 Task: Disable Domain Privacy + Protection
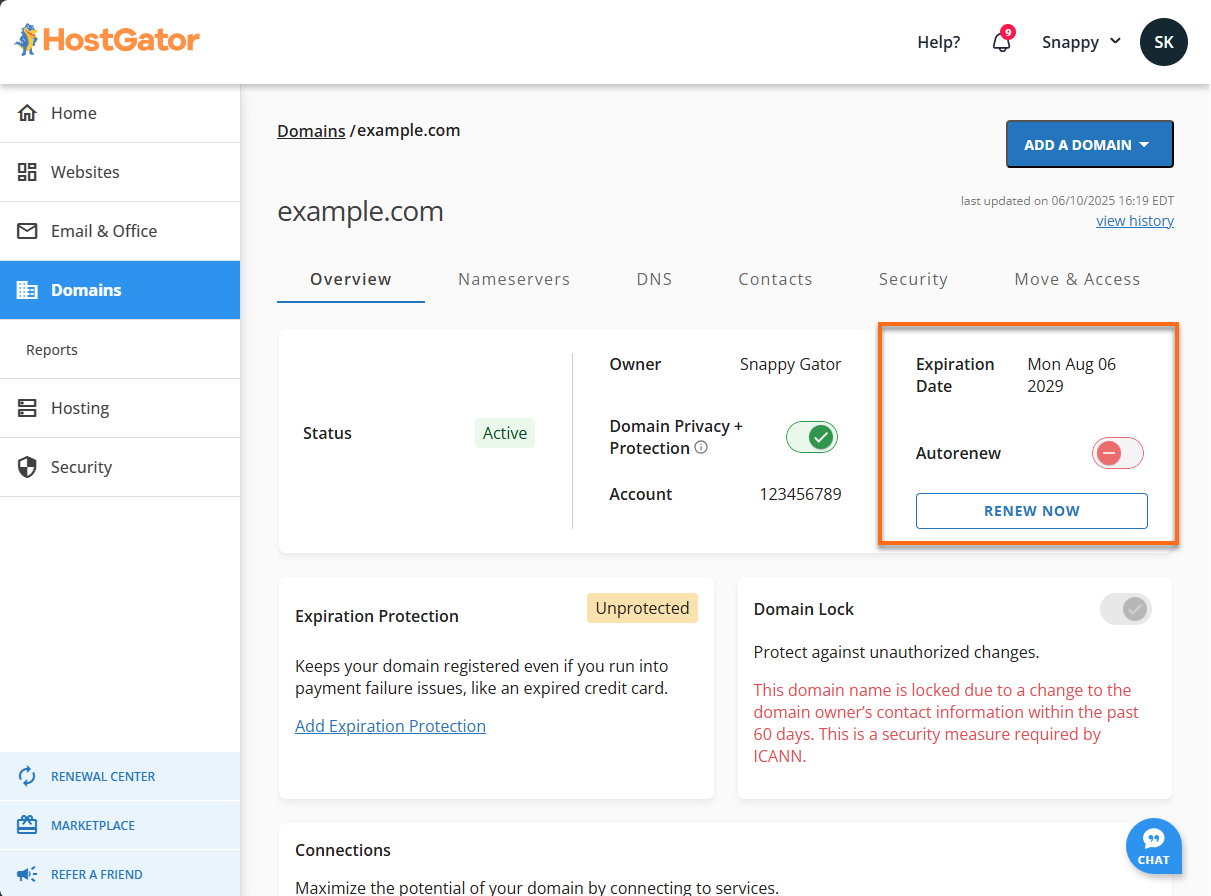point(811,437)
